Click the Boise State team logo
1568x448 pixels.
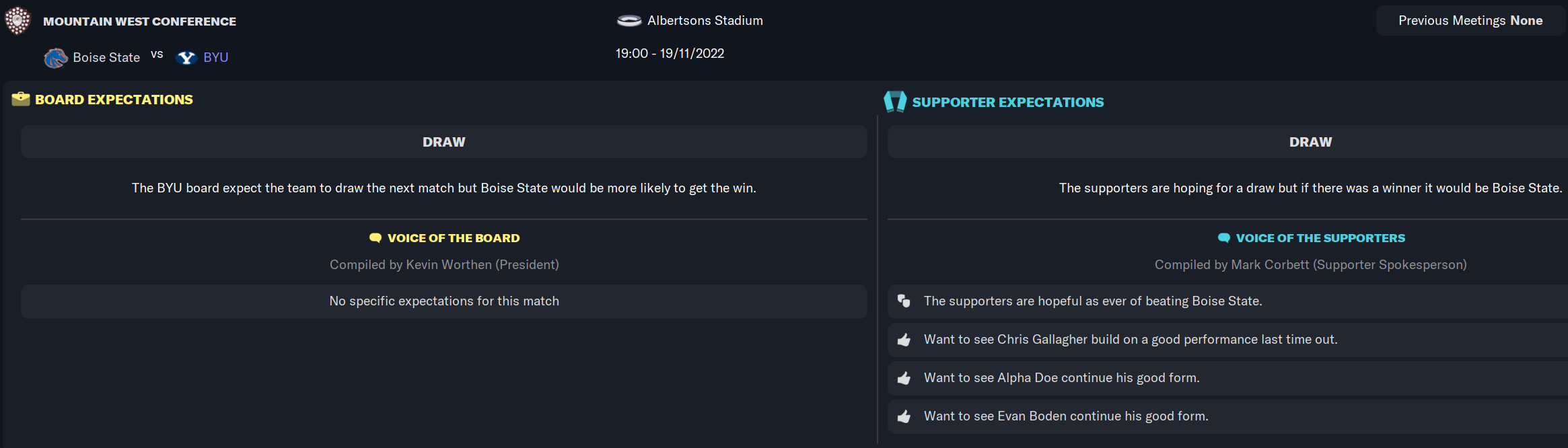pos(56,58)
